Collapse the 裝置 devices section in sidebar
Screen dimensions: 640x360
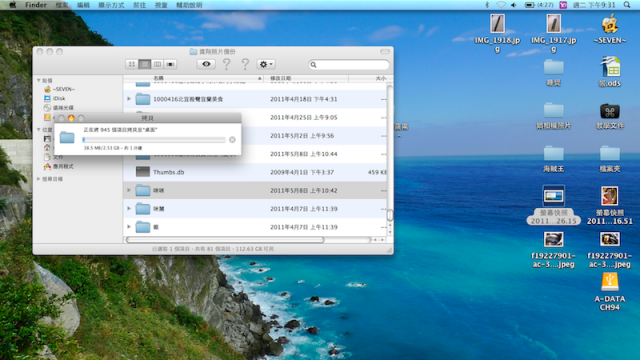click(39, 80)
